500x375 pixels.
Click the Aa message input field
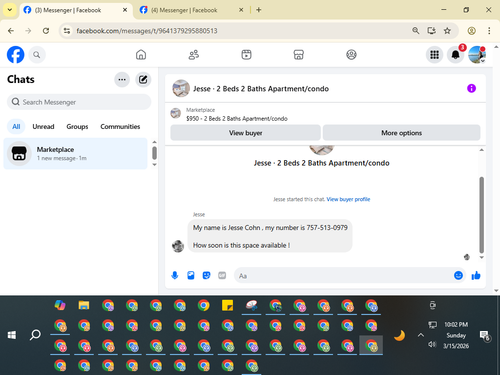coord(343,276)
